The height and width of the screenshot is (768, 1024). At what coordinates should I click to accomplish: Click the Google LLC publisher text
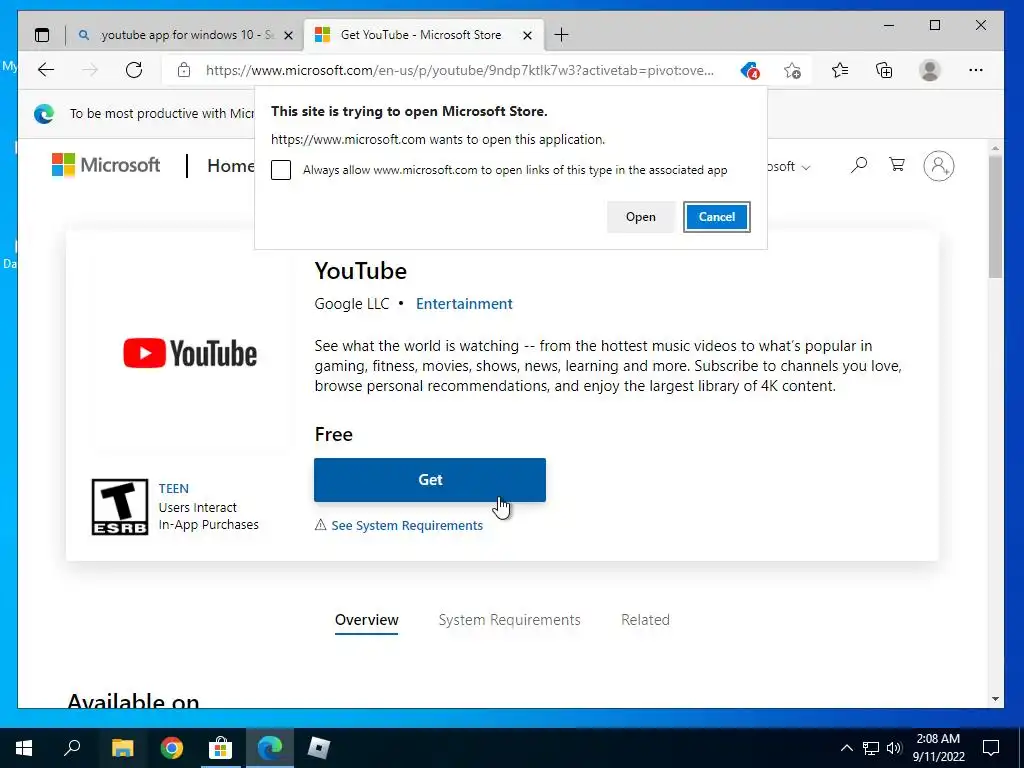351,304
